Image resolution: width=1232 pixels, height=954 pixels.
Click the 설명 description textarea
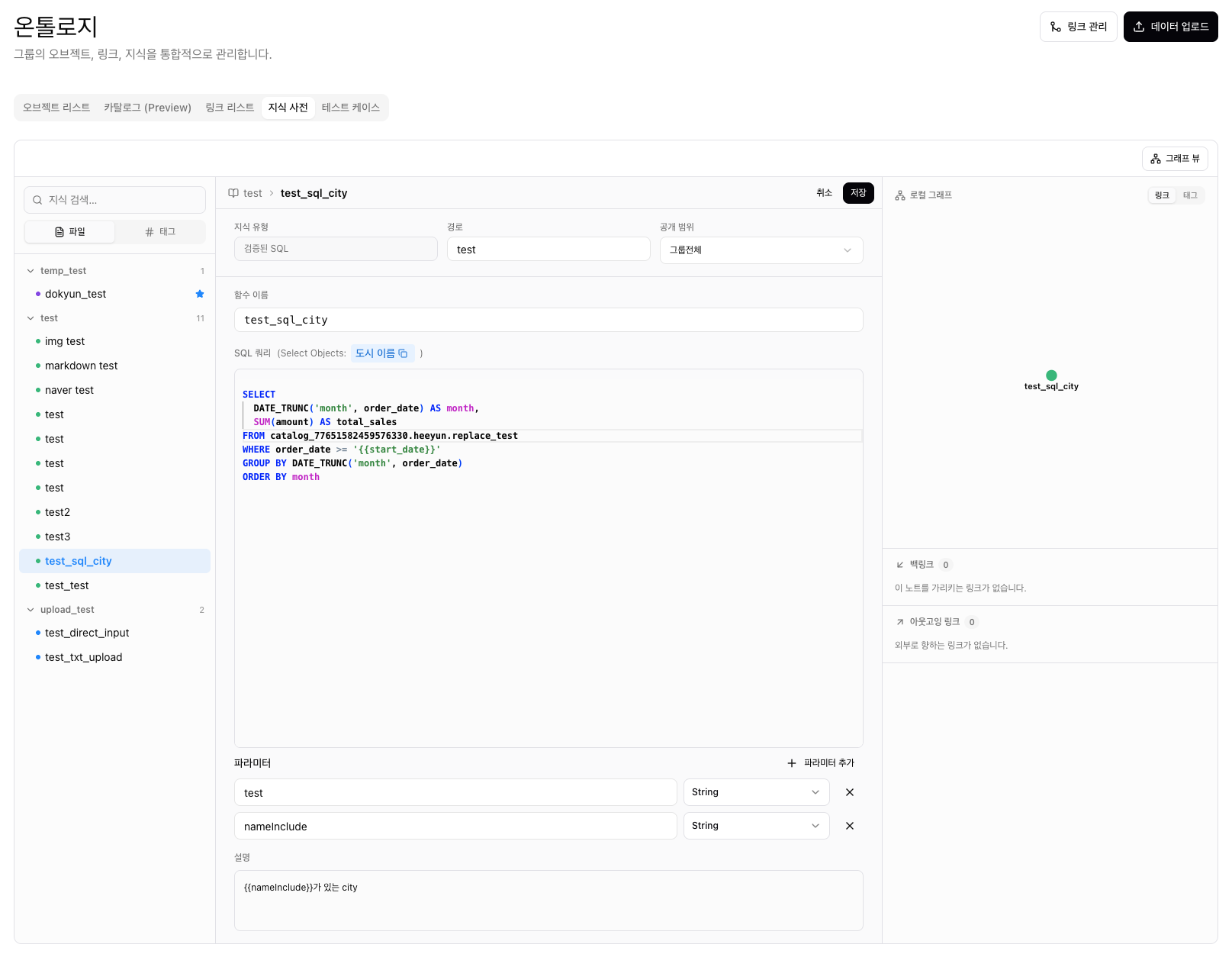pos(548,901)
